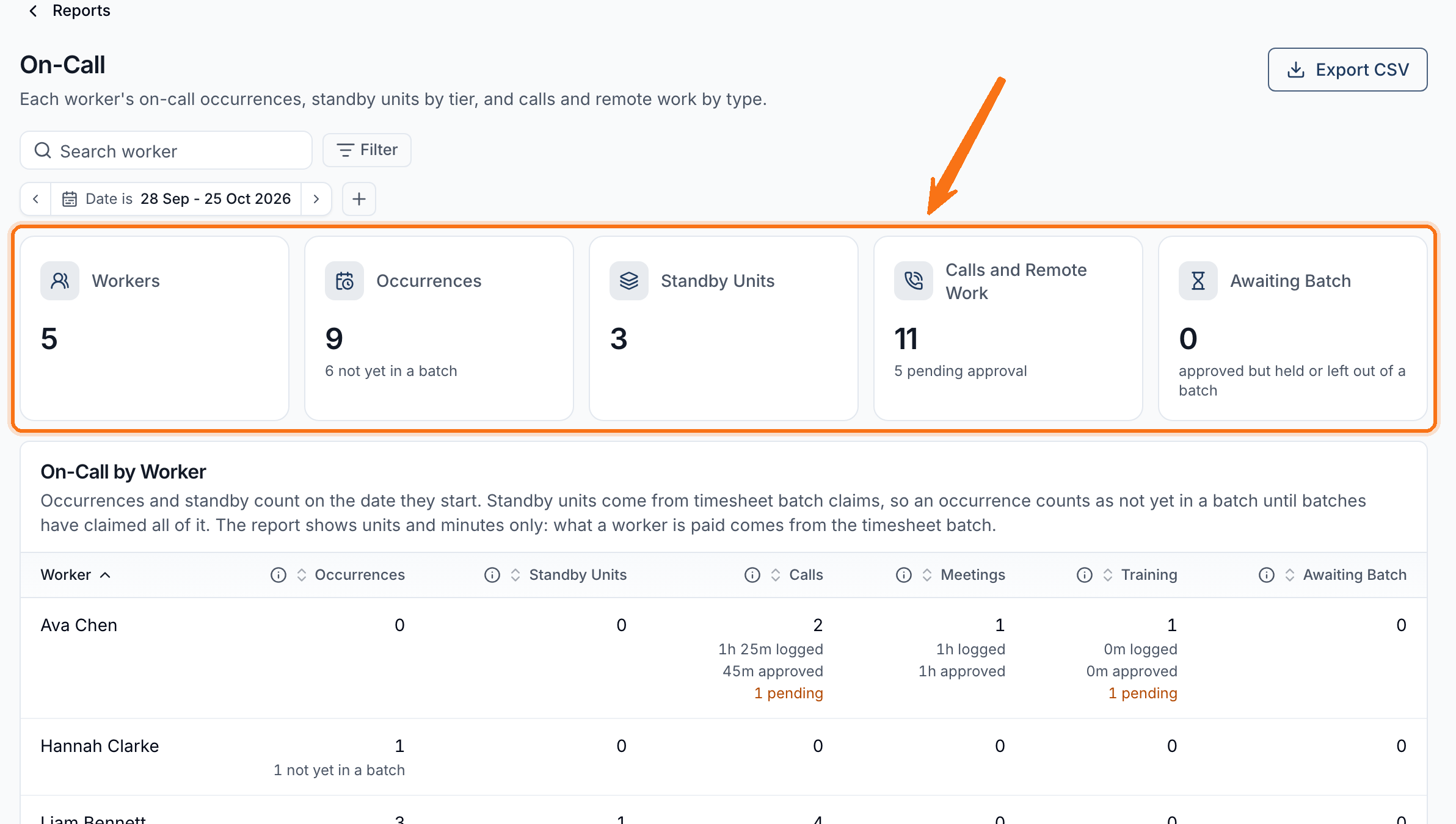Click the Awaiting Batch hourglass icon

pos(1198,281)
